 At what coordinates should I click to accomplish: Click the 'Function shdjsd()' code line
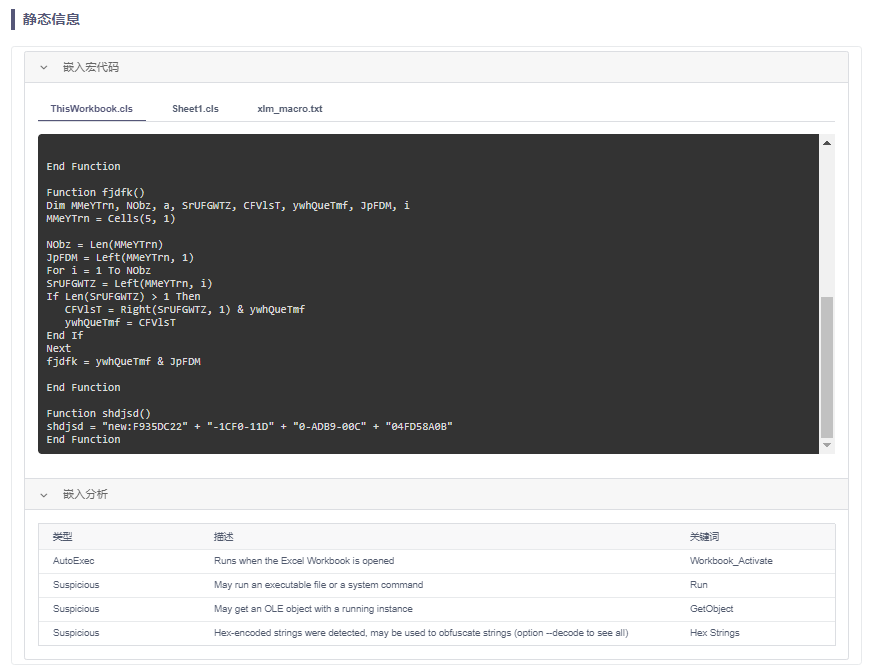pyautogui.click(x=99, y=413)
